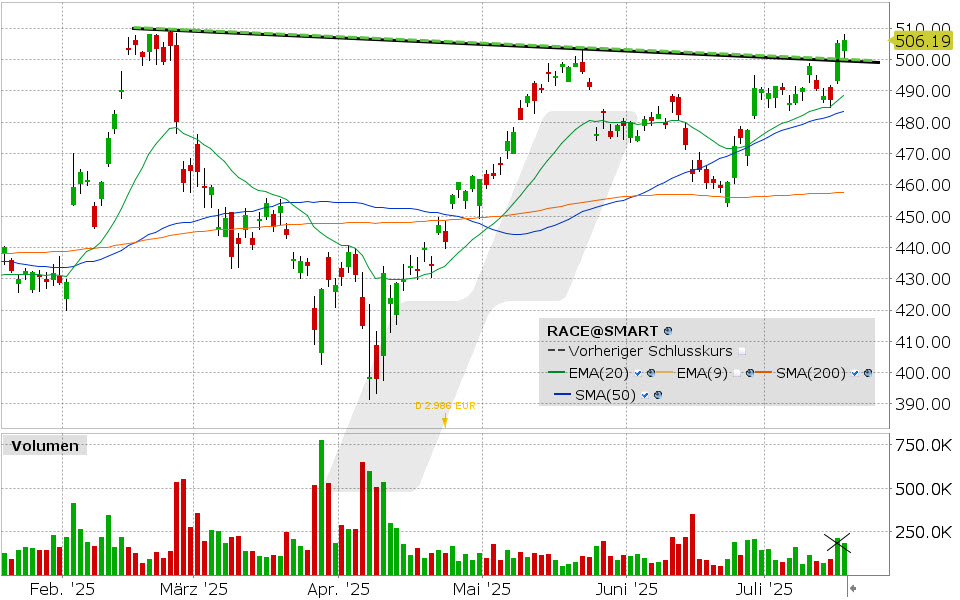This screenshot has height=600, width=960.
Task: Click the SMA(200) legend label
Action: tap(811, 373)
